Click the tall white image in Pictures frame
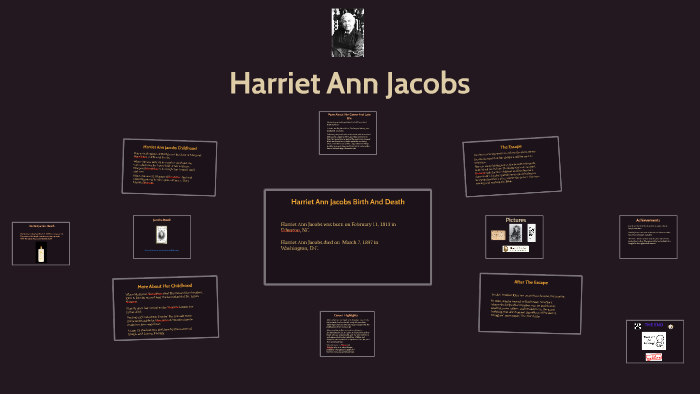 click(x=531, y=233)
